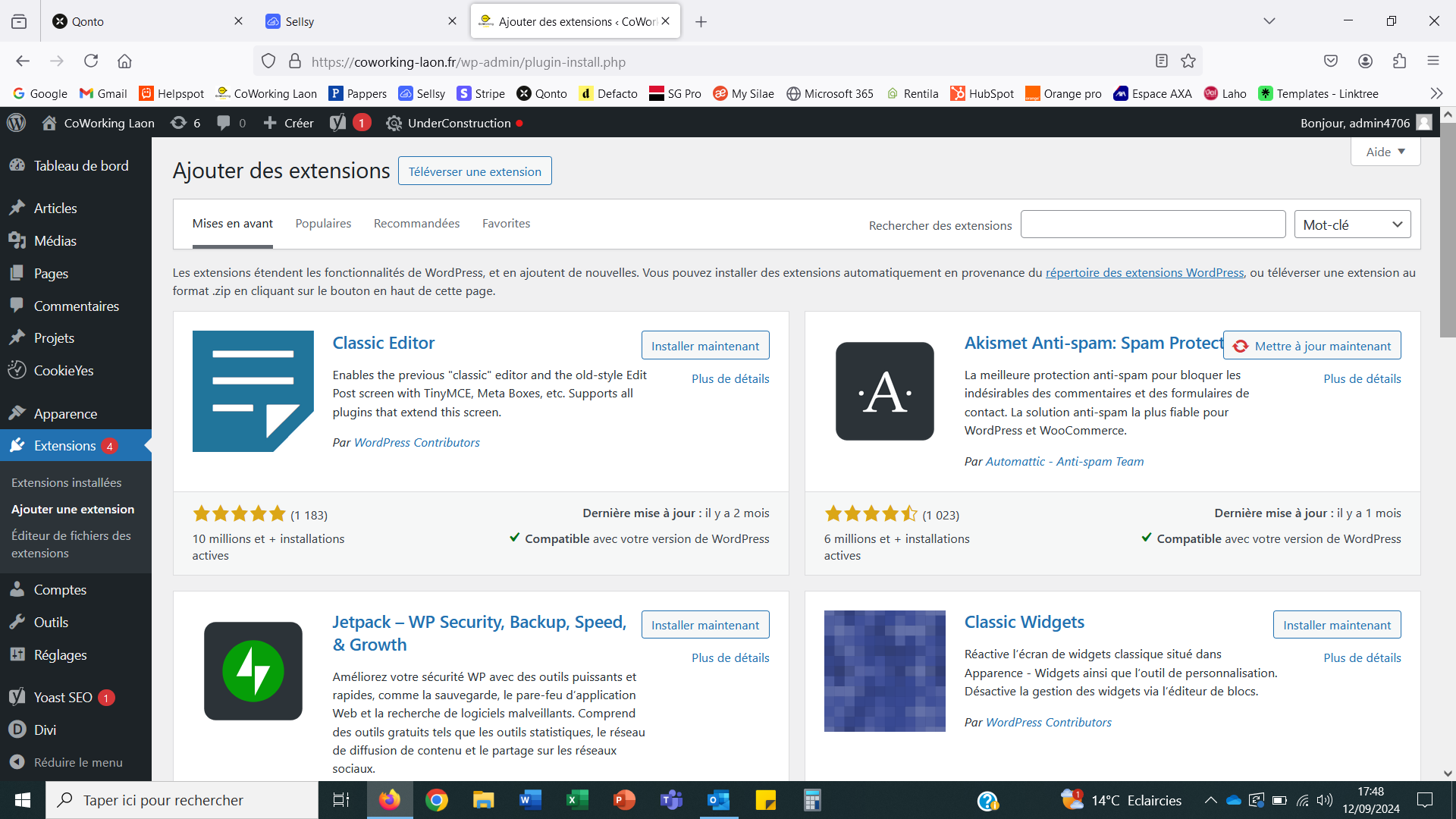Open Créer new content menu

coord(288,123)
